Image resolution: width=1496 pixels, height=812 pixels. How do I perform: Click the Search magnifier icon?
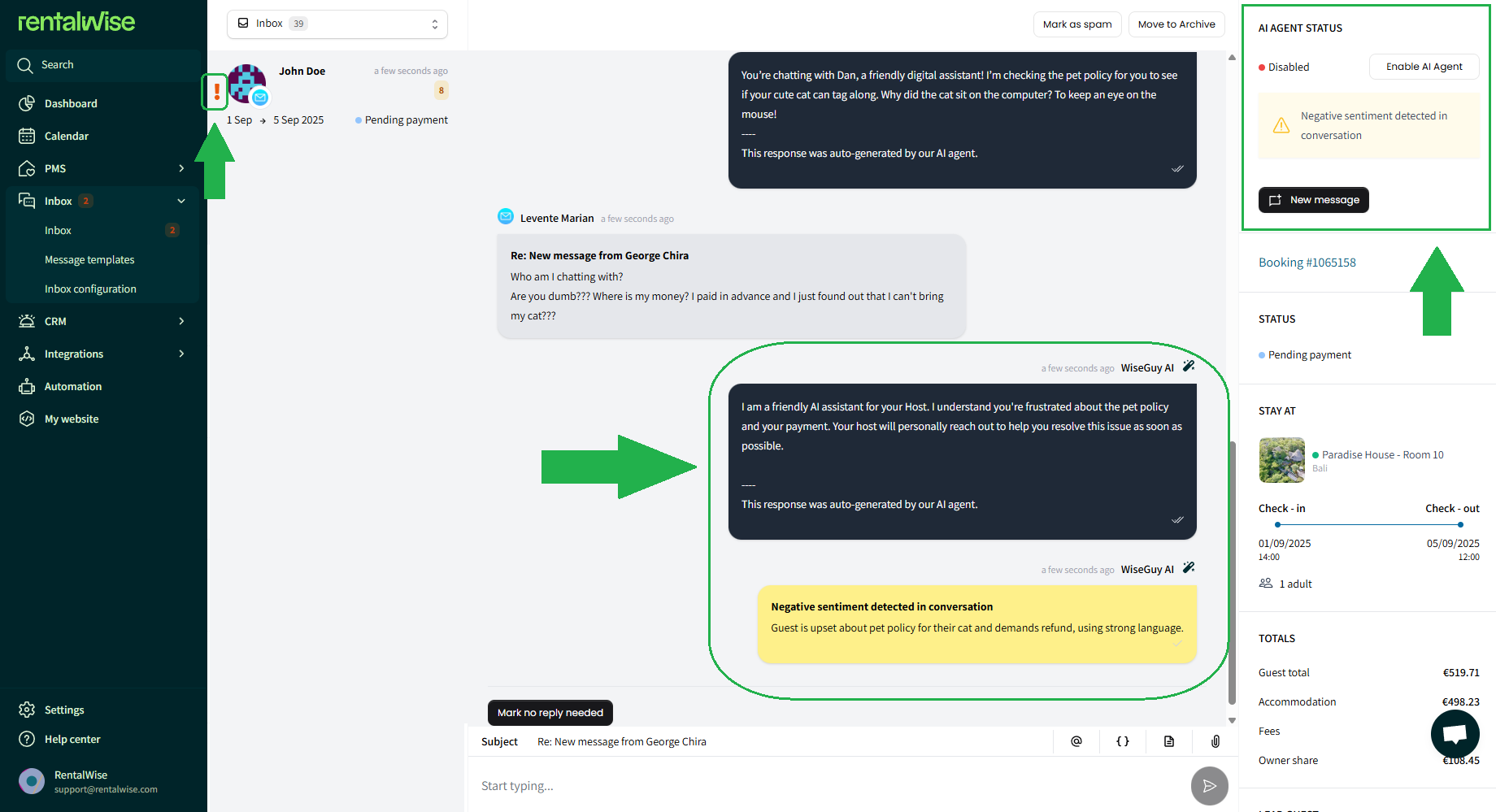point(25,65)
